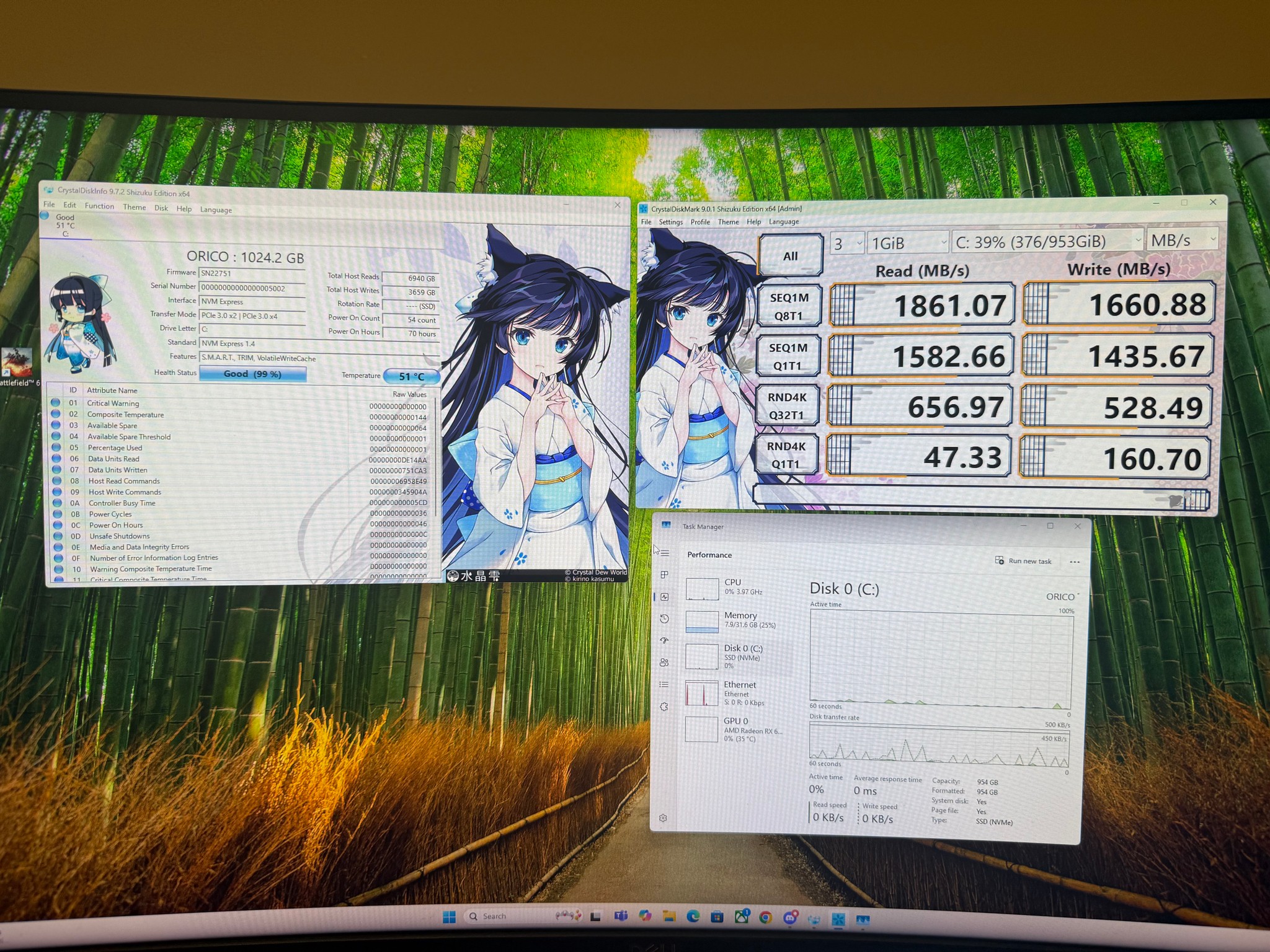Start the RND4K Q32T1 benchmark
Viewport: 1270px width, 952px height.
point(786,406)
